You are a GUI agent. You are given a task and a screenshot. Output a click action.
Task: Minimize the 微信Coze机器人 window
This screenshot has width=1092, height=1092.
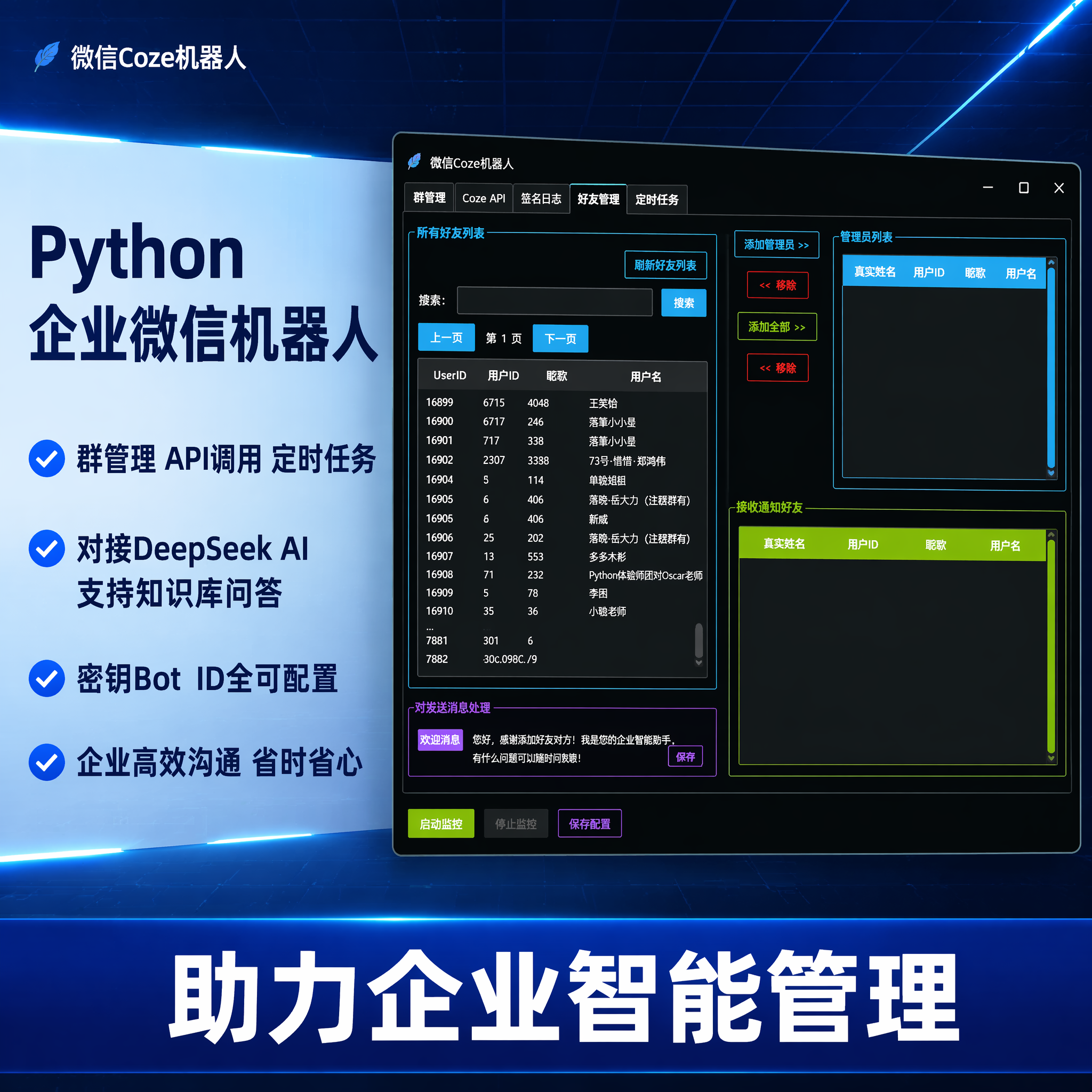pos(987,187)
